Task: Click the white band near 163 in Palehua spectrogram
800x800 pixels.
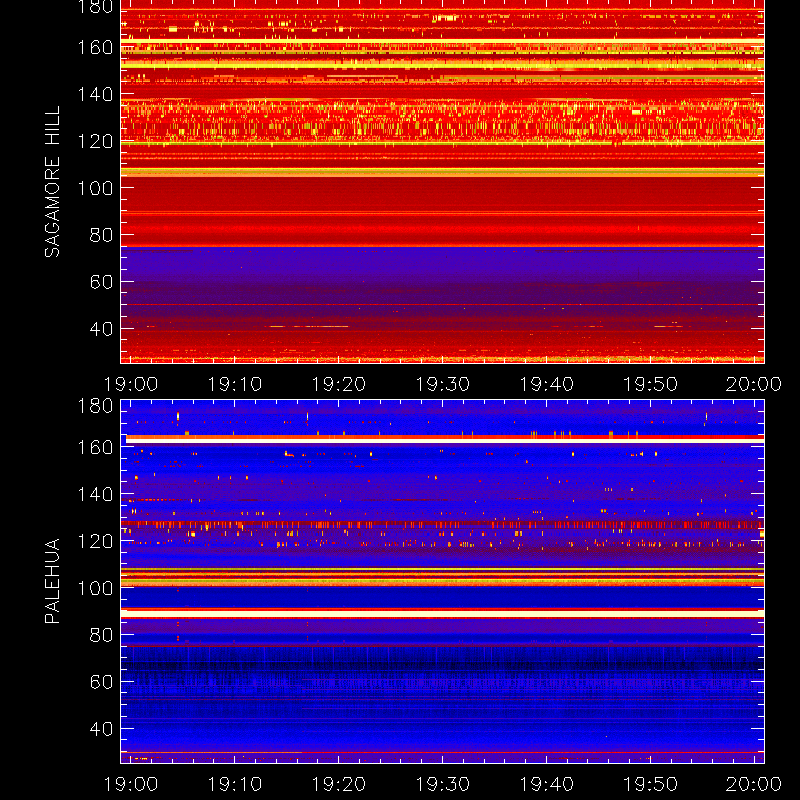Action: (445, 440)
